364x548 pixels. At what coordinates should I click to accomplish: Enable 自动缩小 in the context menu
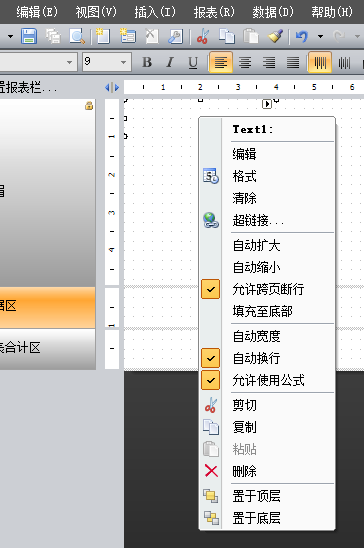click(267, 267)
